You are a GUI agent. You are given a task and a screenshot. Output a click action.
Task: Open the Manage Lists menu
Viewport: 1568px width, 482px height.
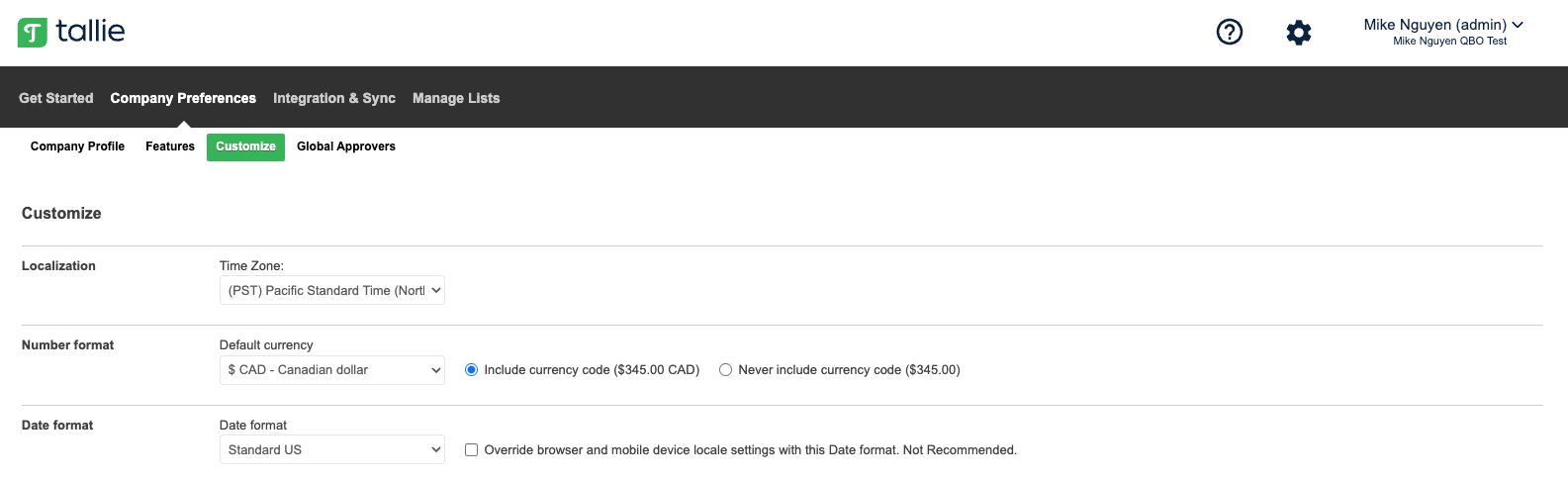(x=456, y=98)
